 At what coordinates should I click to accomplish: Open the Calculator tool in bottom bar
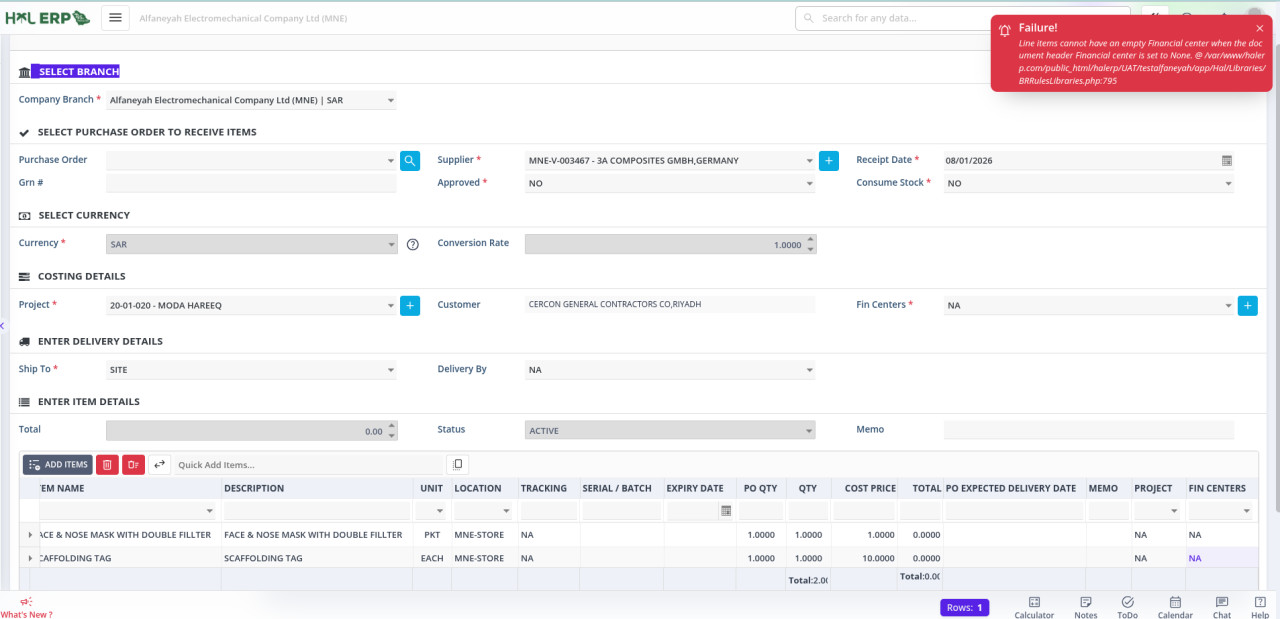click(1034, 607)
